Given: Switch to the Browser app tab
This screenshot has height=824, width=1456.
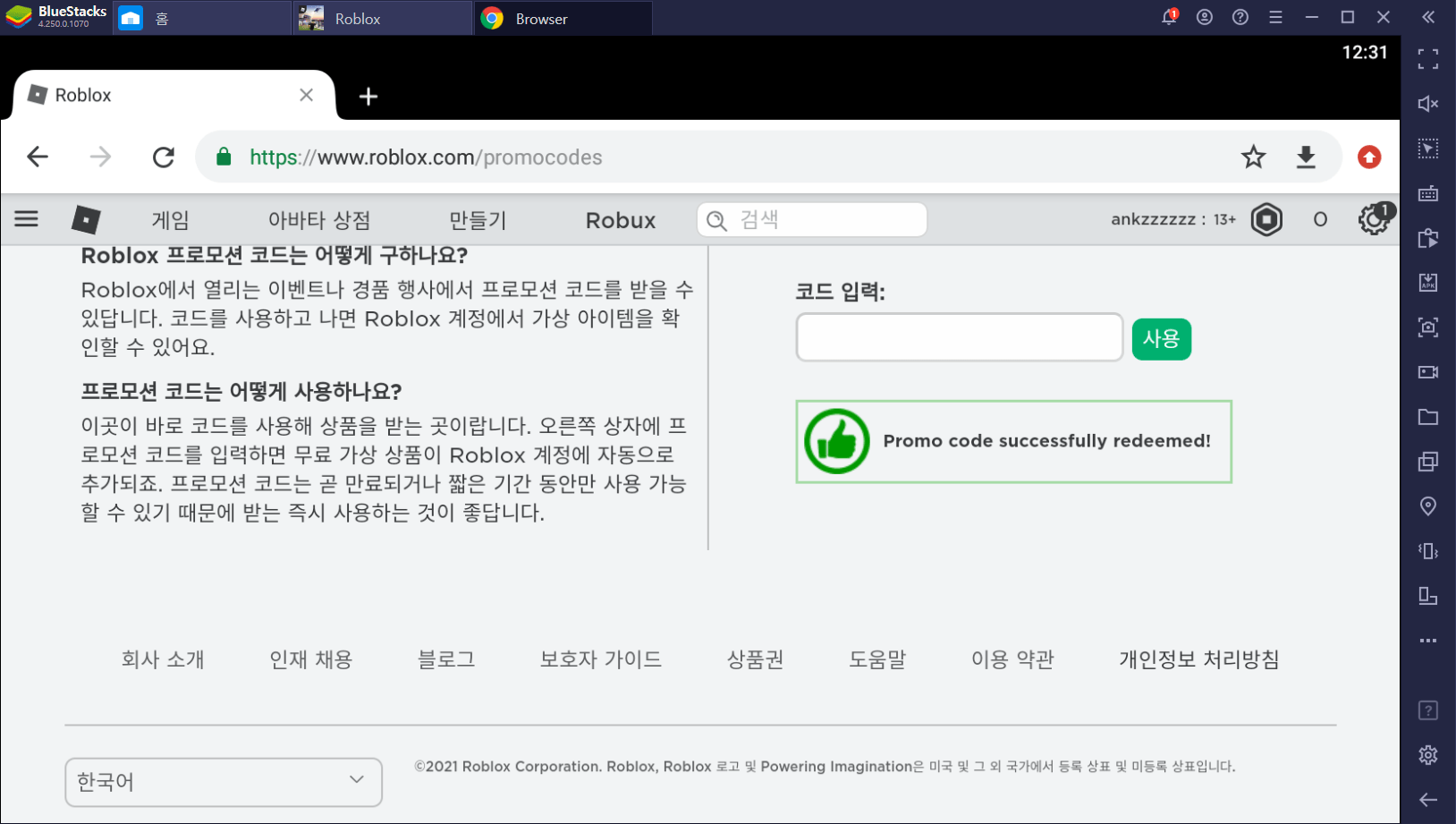Looking at the screenshot, I should click(563, 18).
